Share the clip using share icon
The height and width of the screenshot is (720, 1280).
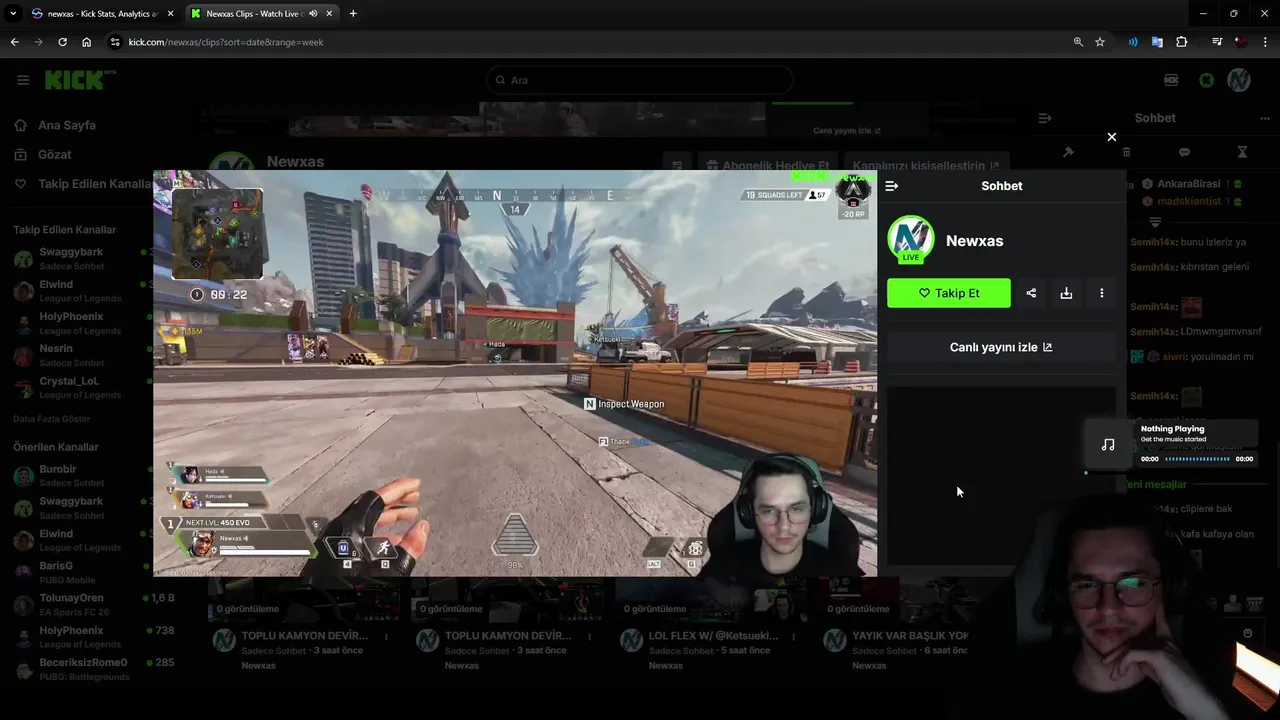(x=1031, y=293)
